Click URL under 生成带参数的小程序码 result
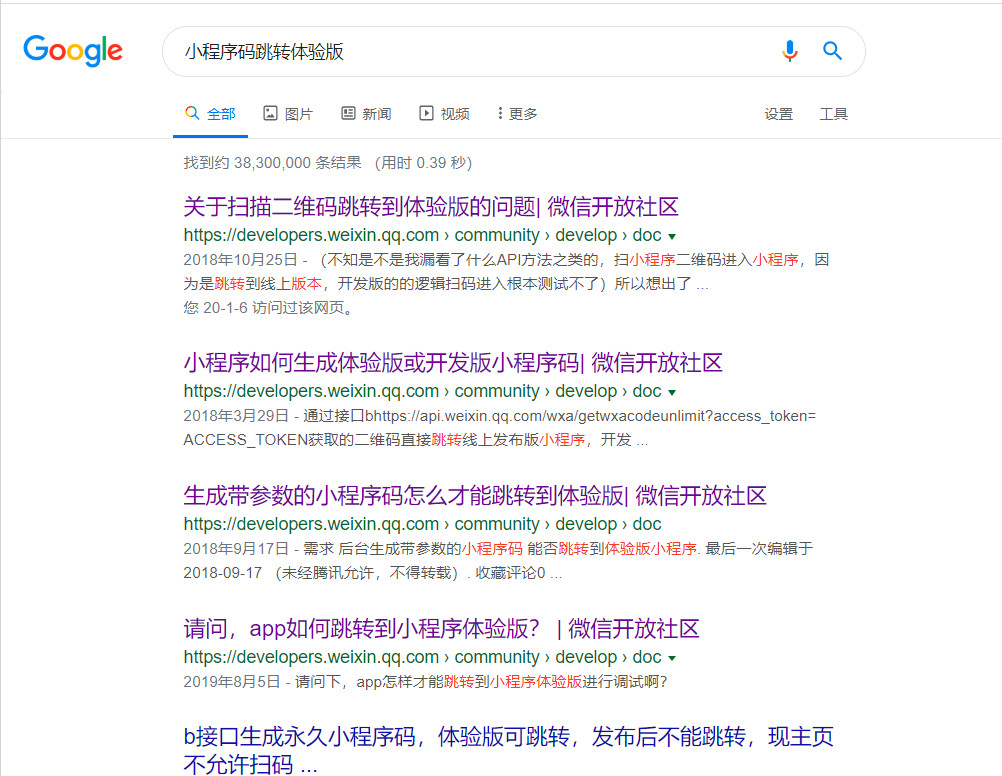This screenshot has height=776, width=1002. tap(422, 524)
